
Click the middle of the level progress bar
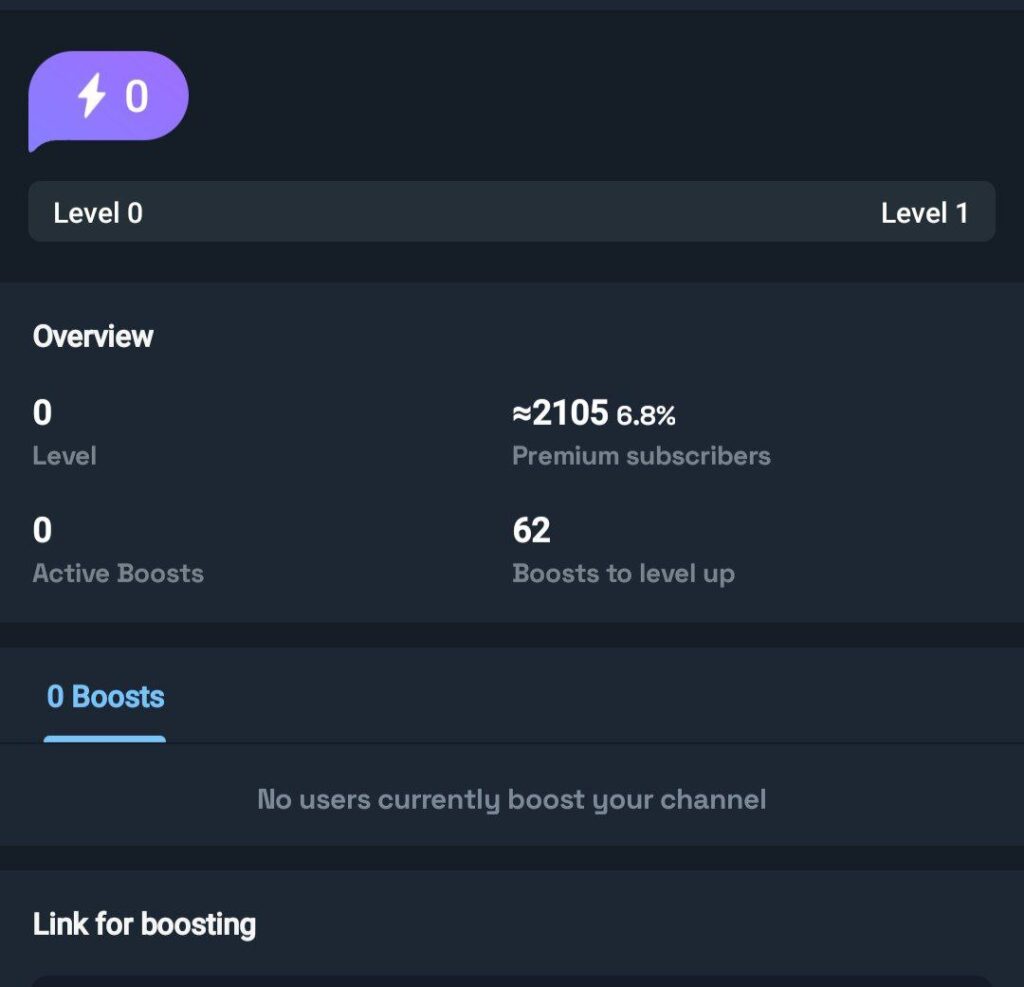(x=512, y=212)
